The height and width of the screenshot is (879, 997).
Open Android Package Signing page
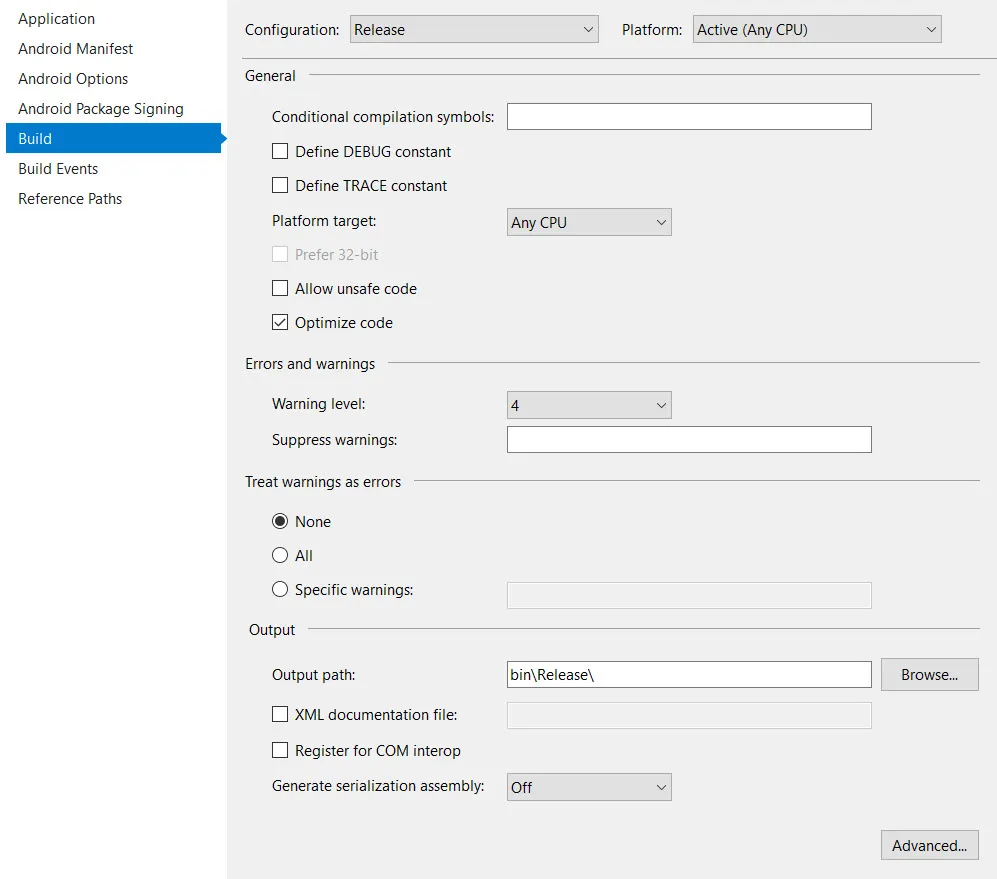(x=100, y=109)
